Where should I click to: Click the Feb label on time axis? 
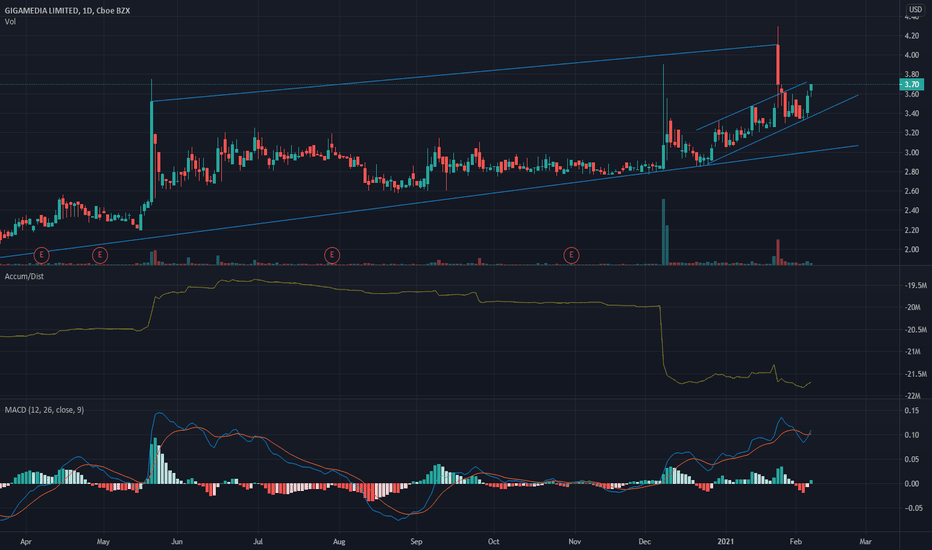pyautogui.click(x=795, y=542)
